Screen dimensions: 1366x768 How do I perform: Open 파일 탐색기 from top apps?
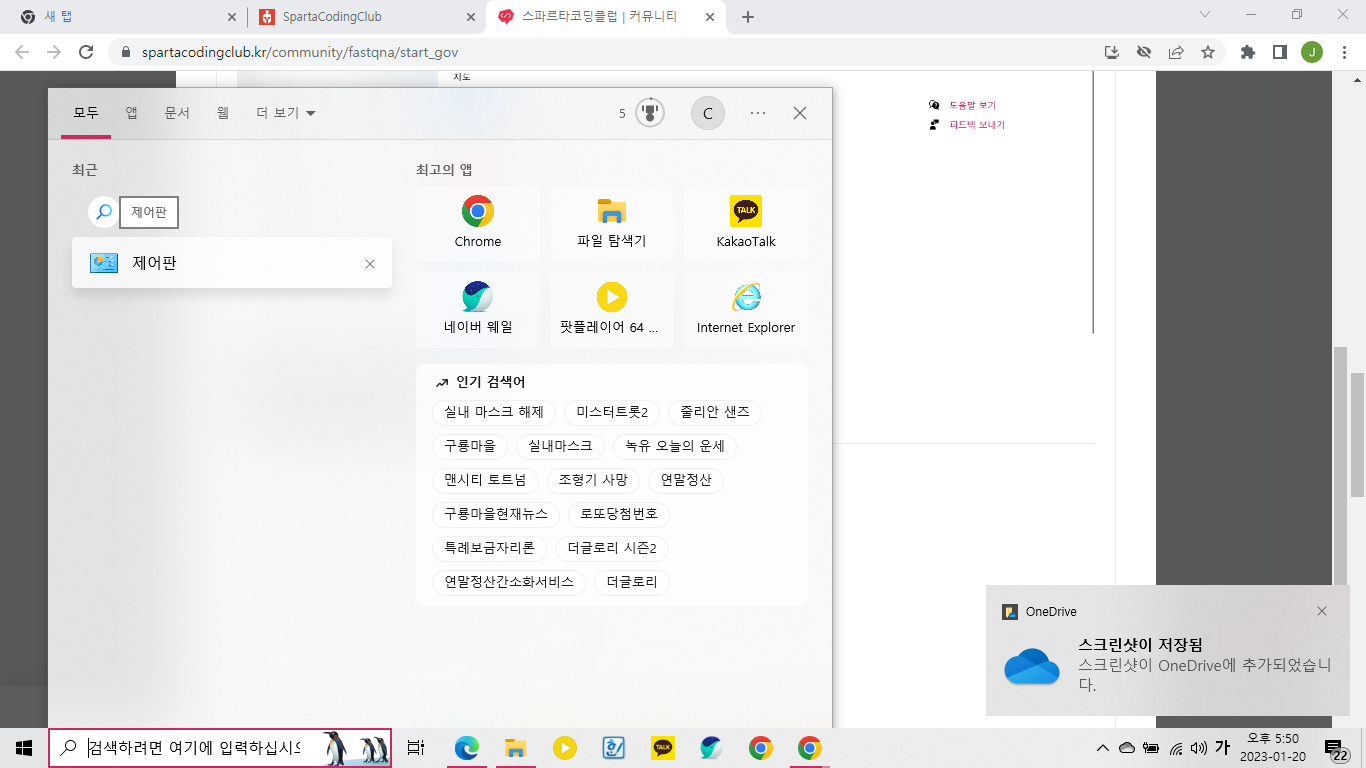pyautogui.click(x=612, y=223)
